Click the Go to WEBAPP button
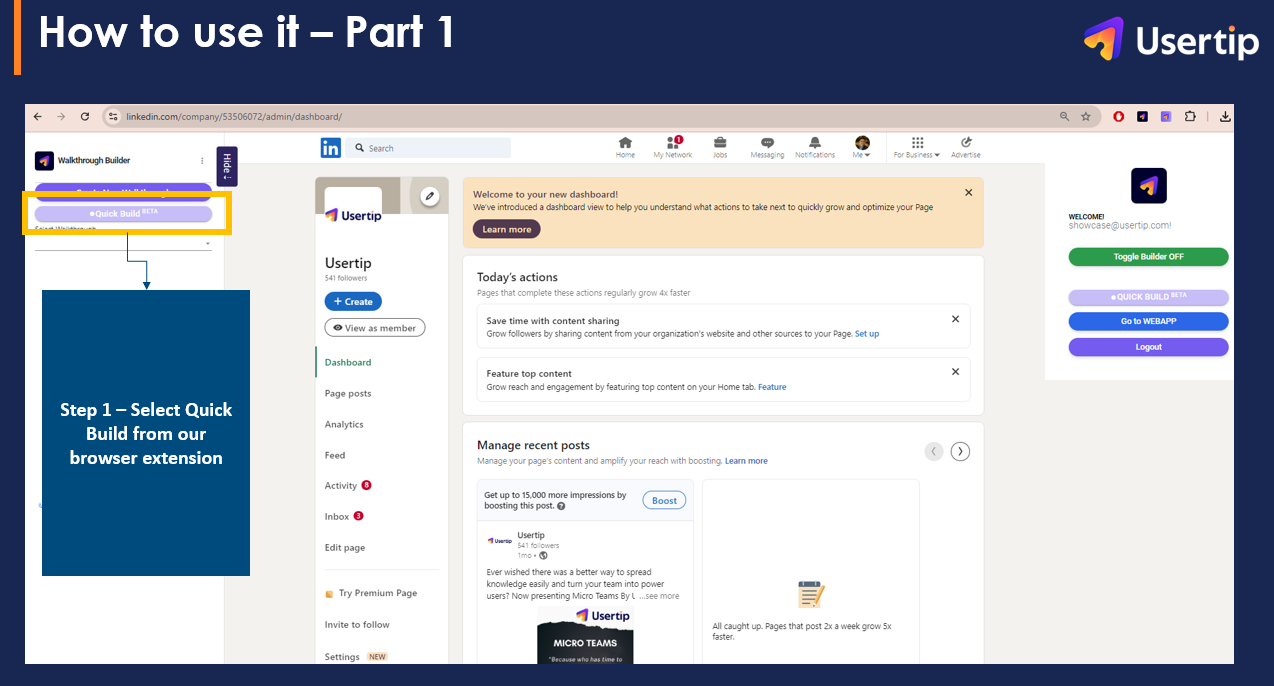1274x686 pixels. [x=1148, y=321]
